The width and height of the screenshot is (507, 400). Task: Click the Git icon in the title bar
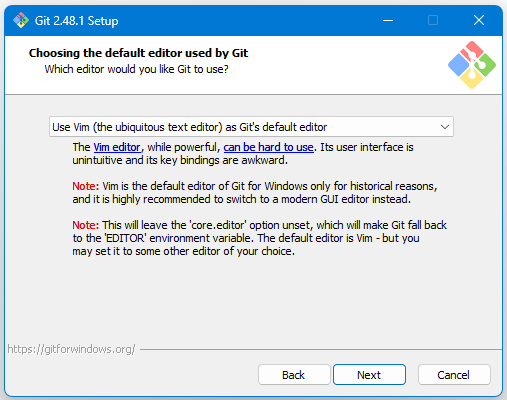[x=21, y=20]
